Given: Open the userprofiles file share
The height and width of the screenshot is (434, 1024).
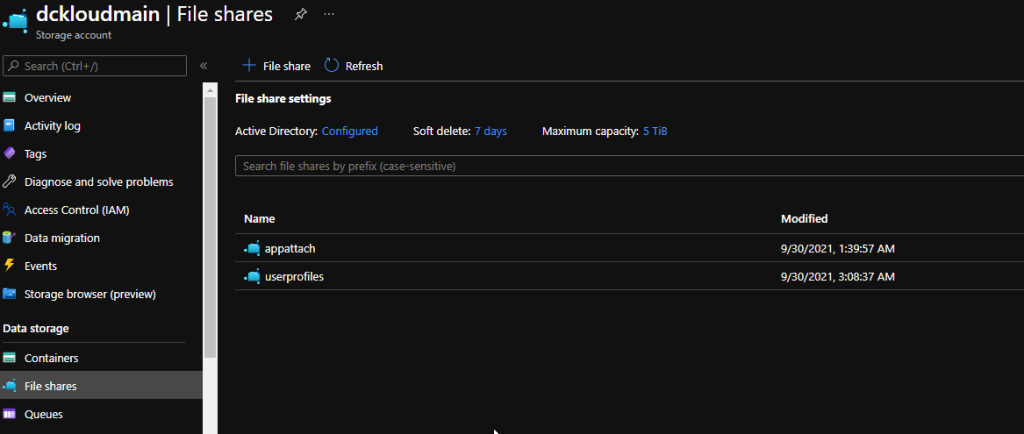Looking at the screenshot, I should coord(294,277).
